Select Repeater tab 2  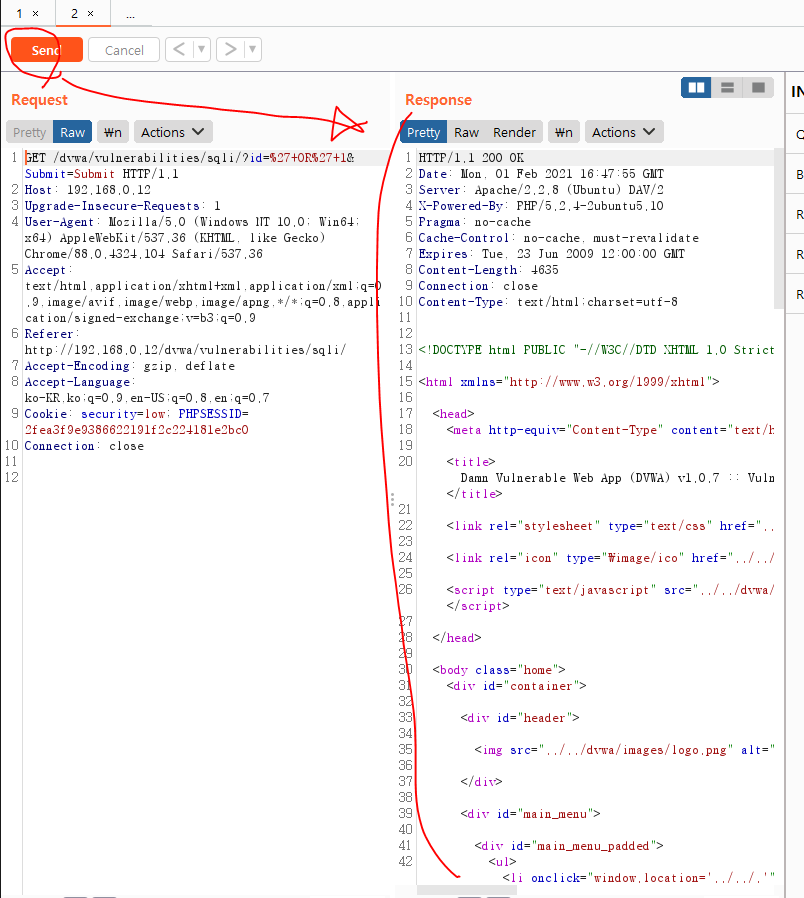pyautogui.click(x=74, y=13)
